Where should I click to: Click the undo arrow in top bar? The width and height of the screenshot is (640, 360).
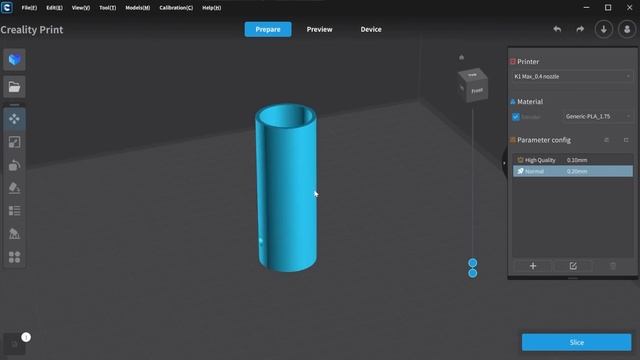(x=557, y=29)
